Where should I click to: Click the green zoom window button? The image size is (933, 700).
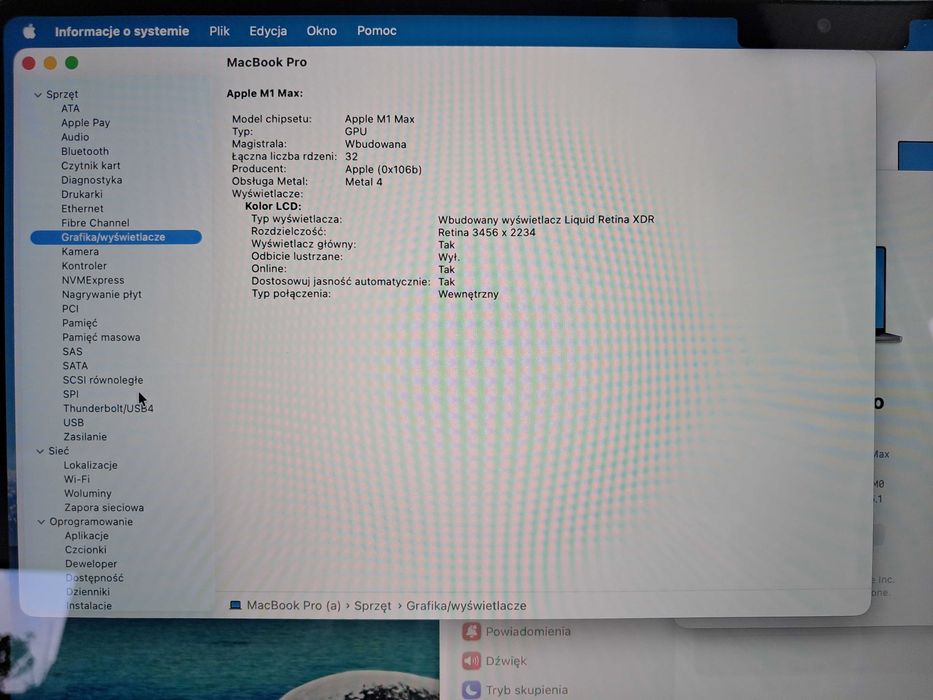click(x=71, y=63)
